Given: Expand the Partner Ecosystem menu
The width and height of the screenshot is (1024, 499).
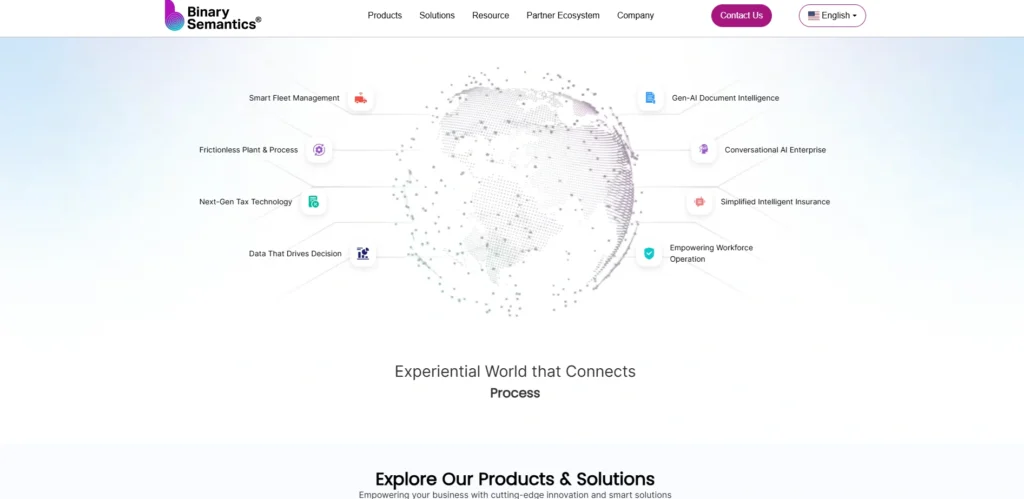Looking at the screenshot, I should [x=563, y=16].
